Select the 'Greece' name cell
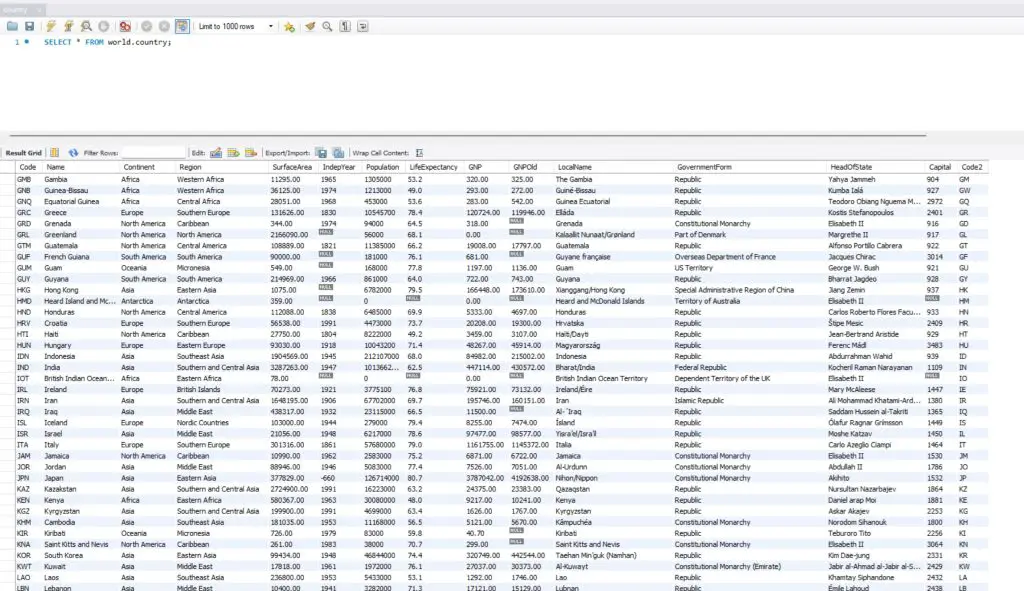The width and height of the screenshot is (1024, 591). coord(56,212)
